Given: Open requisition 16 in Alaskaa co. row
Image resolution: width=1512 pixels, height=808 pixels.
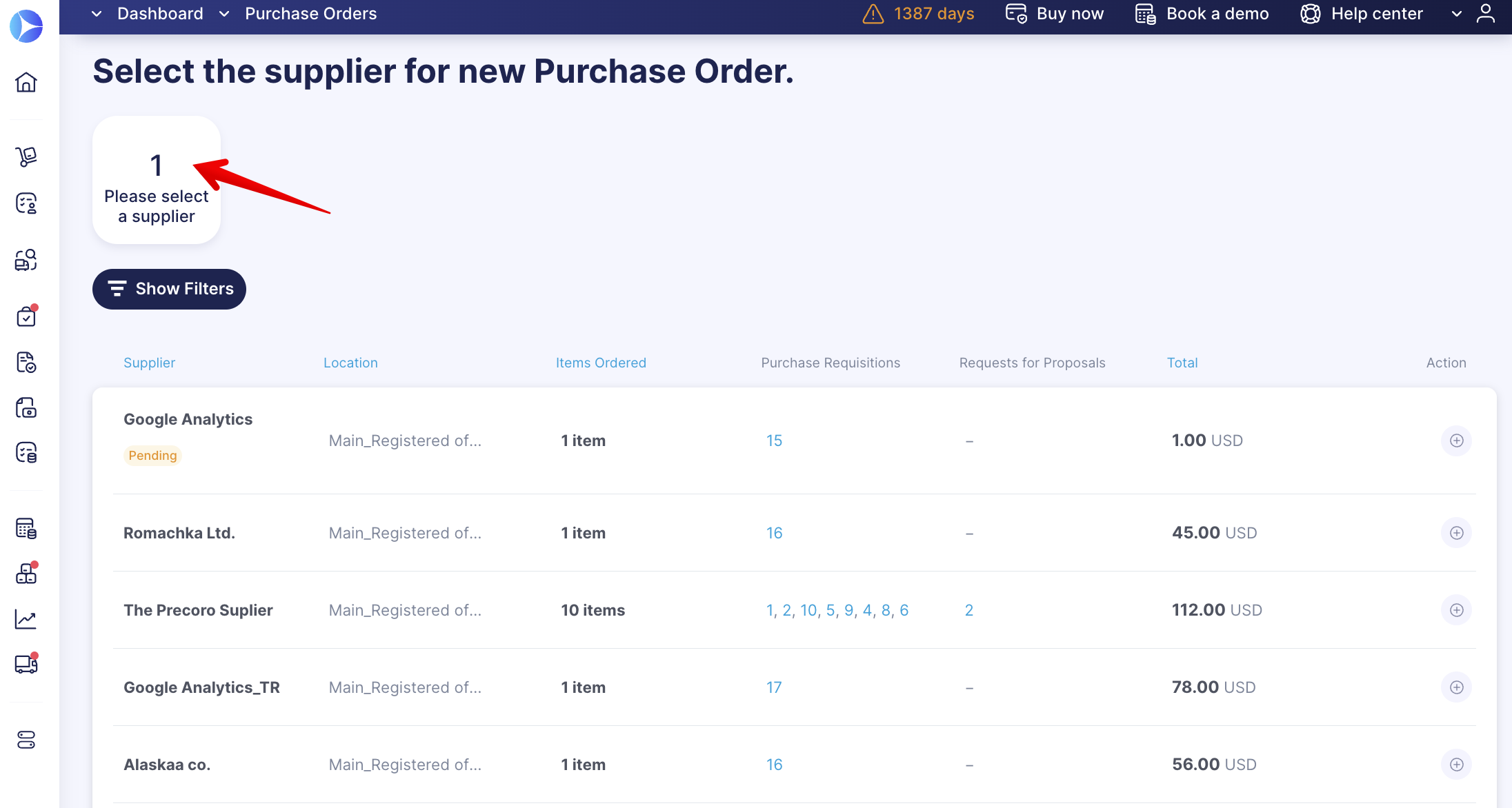Looking at the screenshot, I should pos(774,765).
